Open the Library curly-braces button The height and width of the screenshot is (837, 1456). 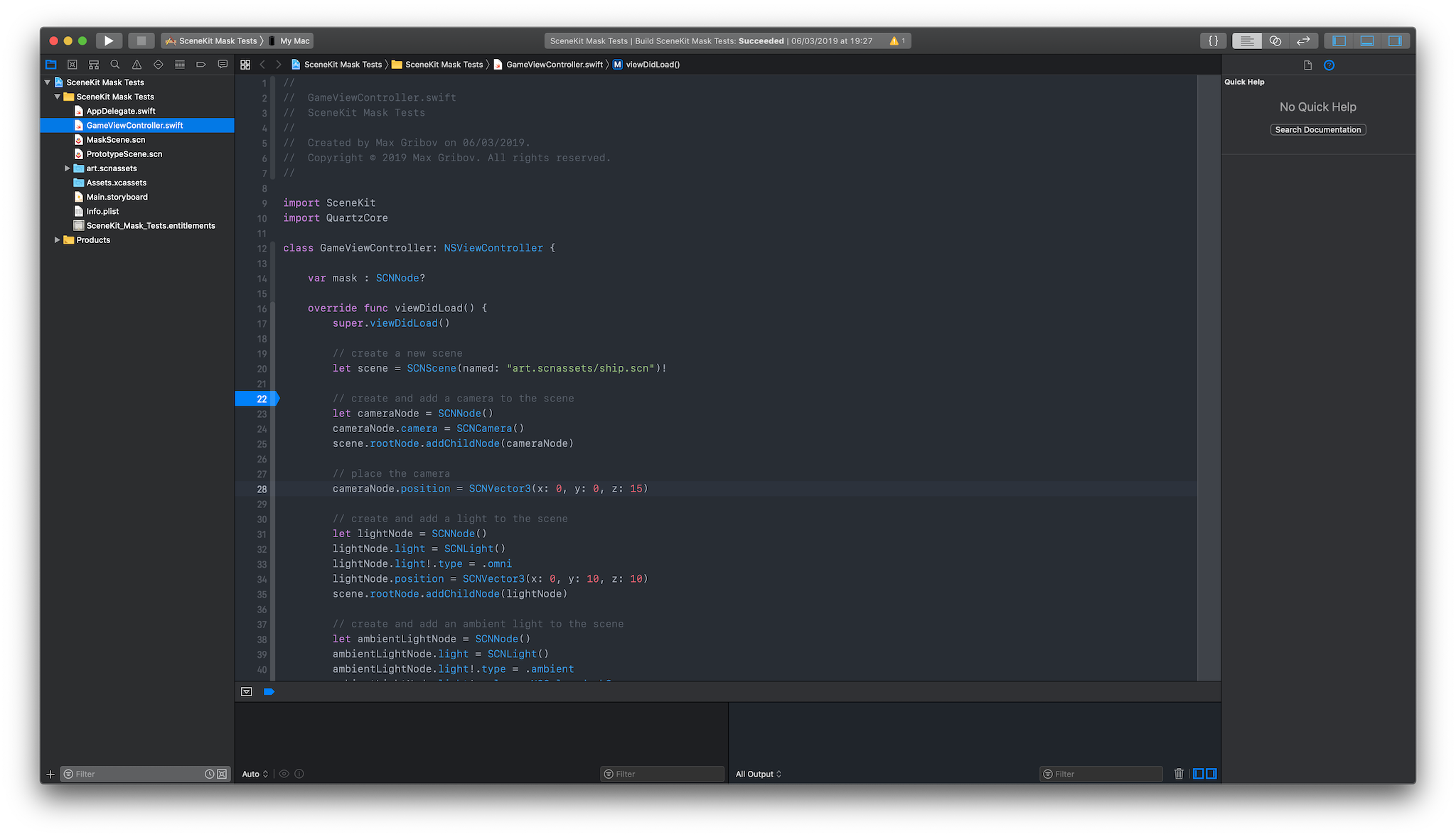[1213, 41]
